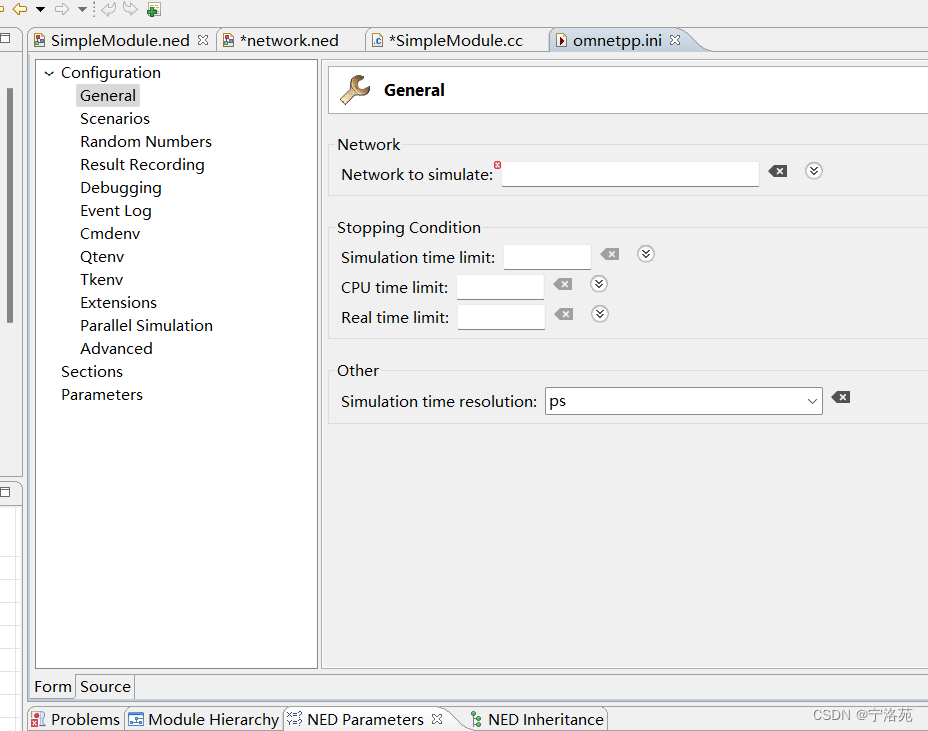Viewport: 928px width, 731px height.
Task: Click the NED Parameters view icon
Action: coord(294,719)
